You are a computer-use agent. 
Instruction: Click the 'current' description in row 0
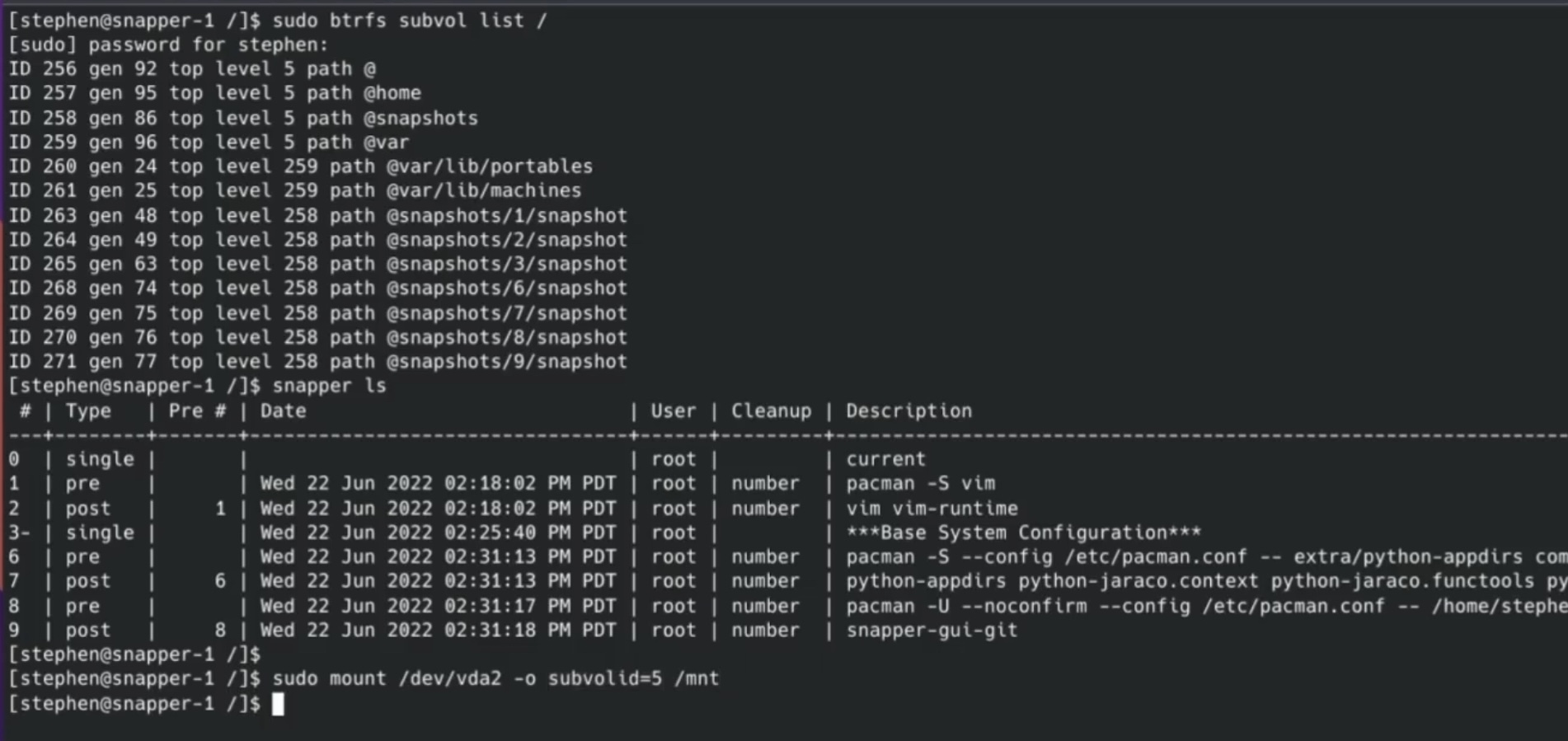(885, 459)
